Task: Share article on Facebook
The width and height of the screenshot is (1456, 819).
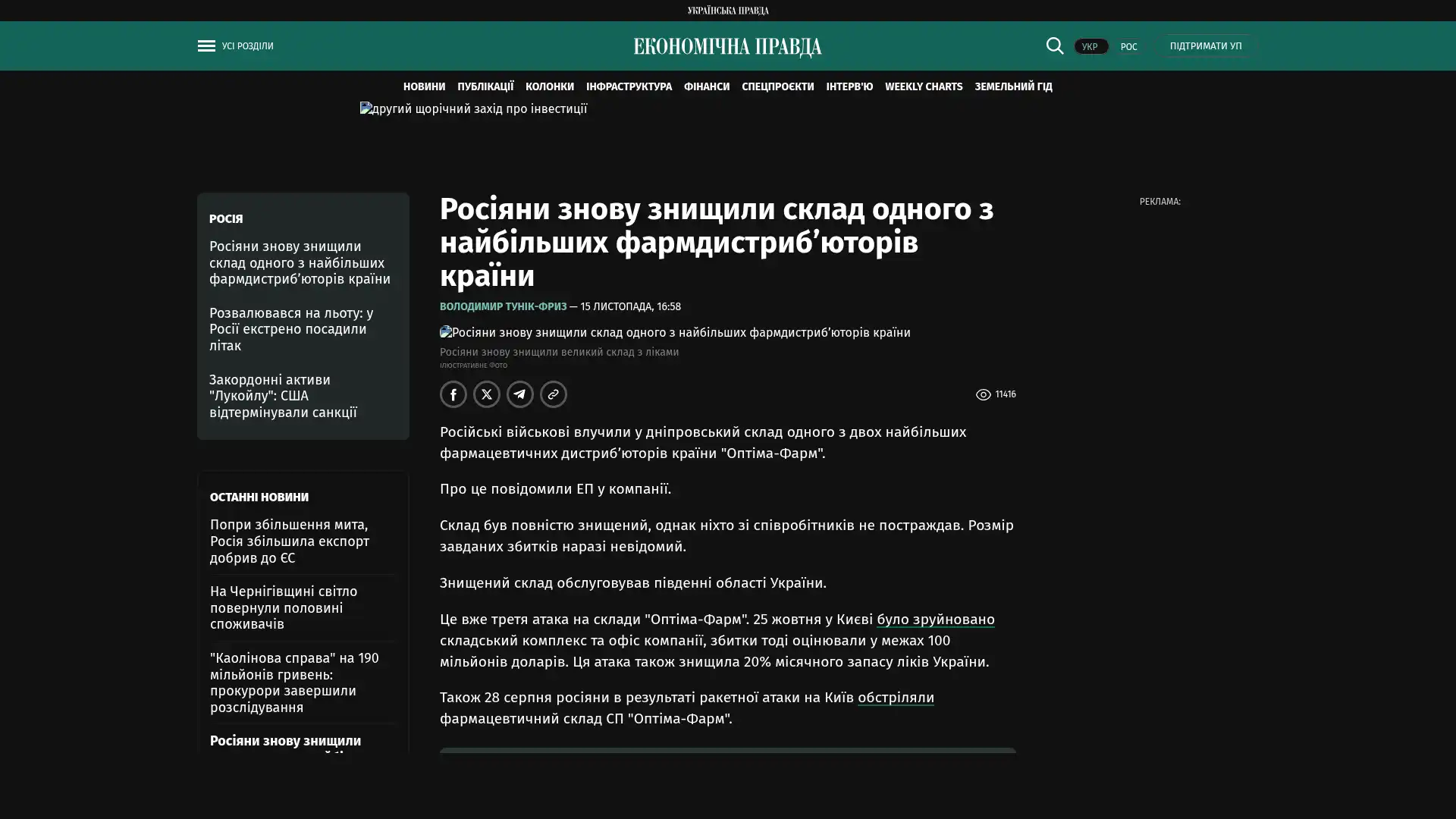Action: coord(453,394)
